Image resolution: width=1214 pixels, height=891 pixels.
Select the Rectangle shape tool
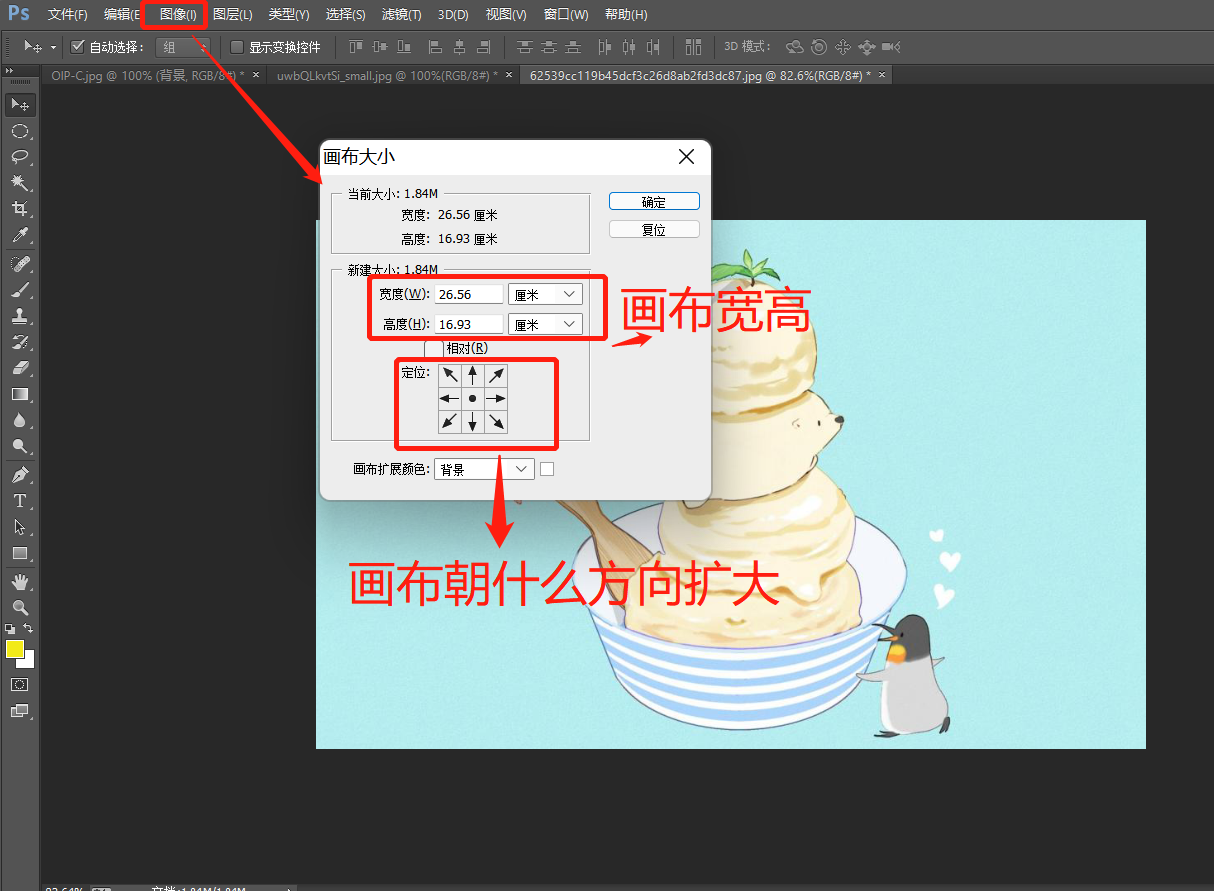tap(20, 553)
